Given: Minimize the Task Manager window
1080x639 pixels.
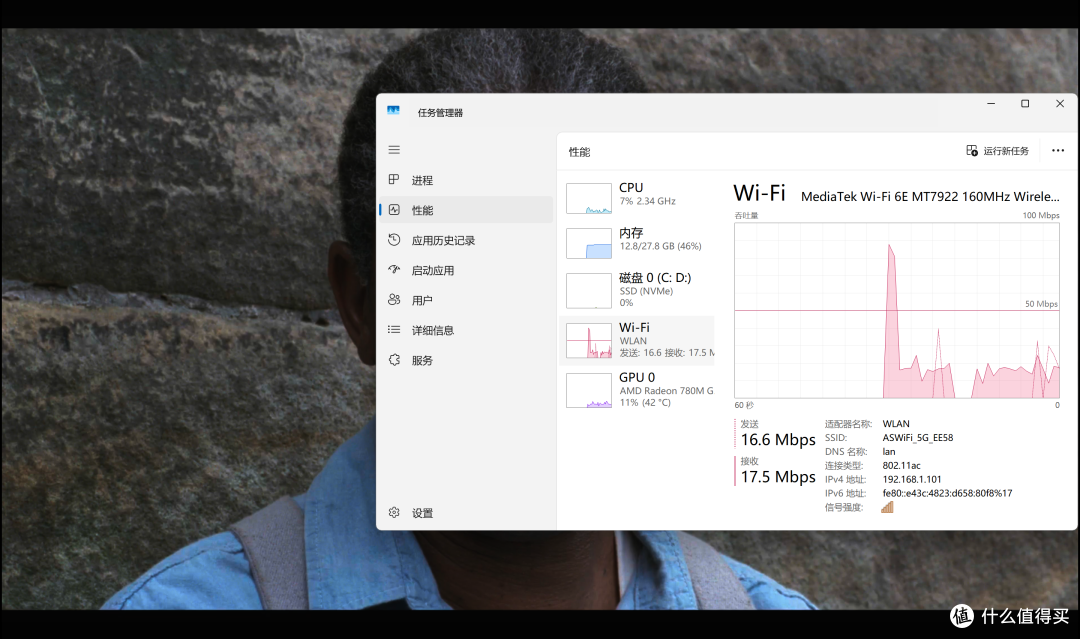Looking at the screenshot, I should [x=991, y=104].
